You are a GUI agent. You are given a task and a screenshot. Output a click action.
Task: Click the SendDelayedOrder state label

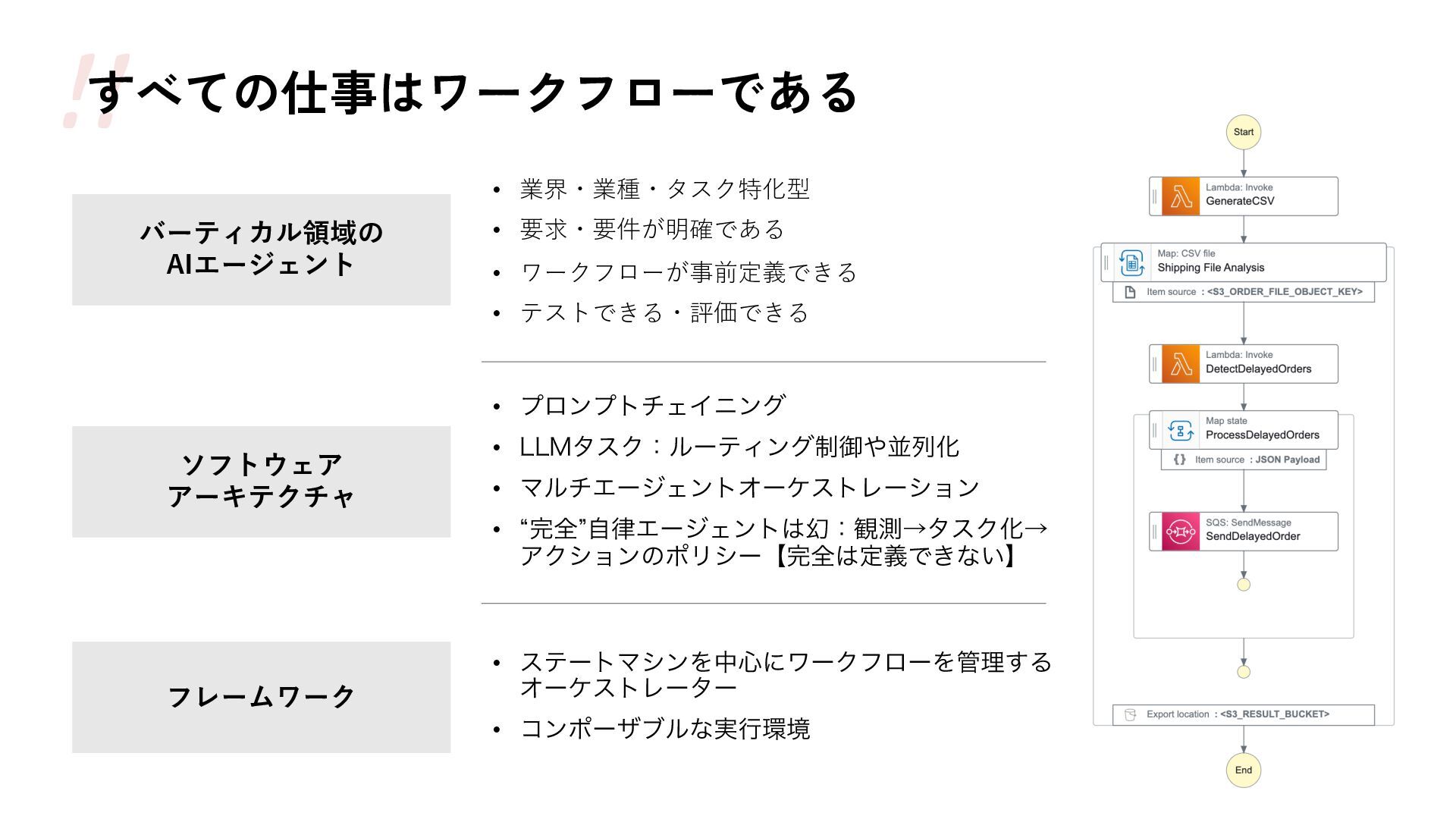coord(1253,536)
